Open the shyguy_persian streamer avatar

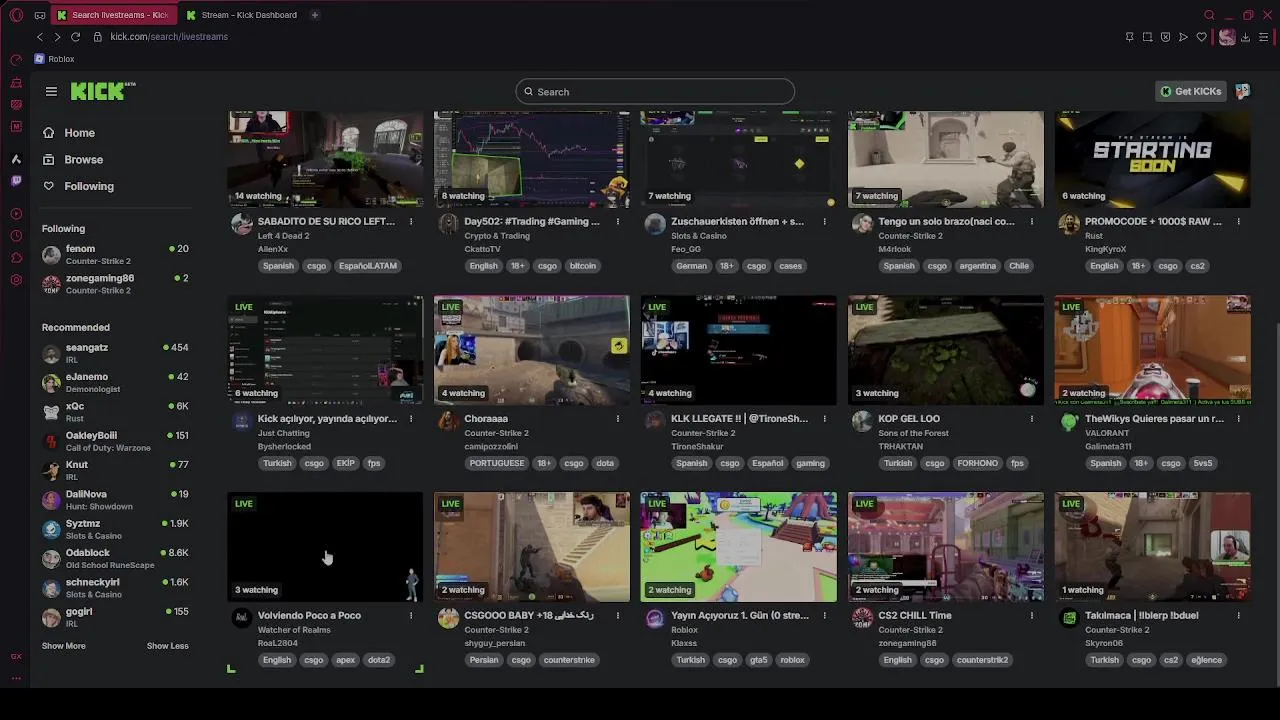point(448,618)
